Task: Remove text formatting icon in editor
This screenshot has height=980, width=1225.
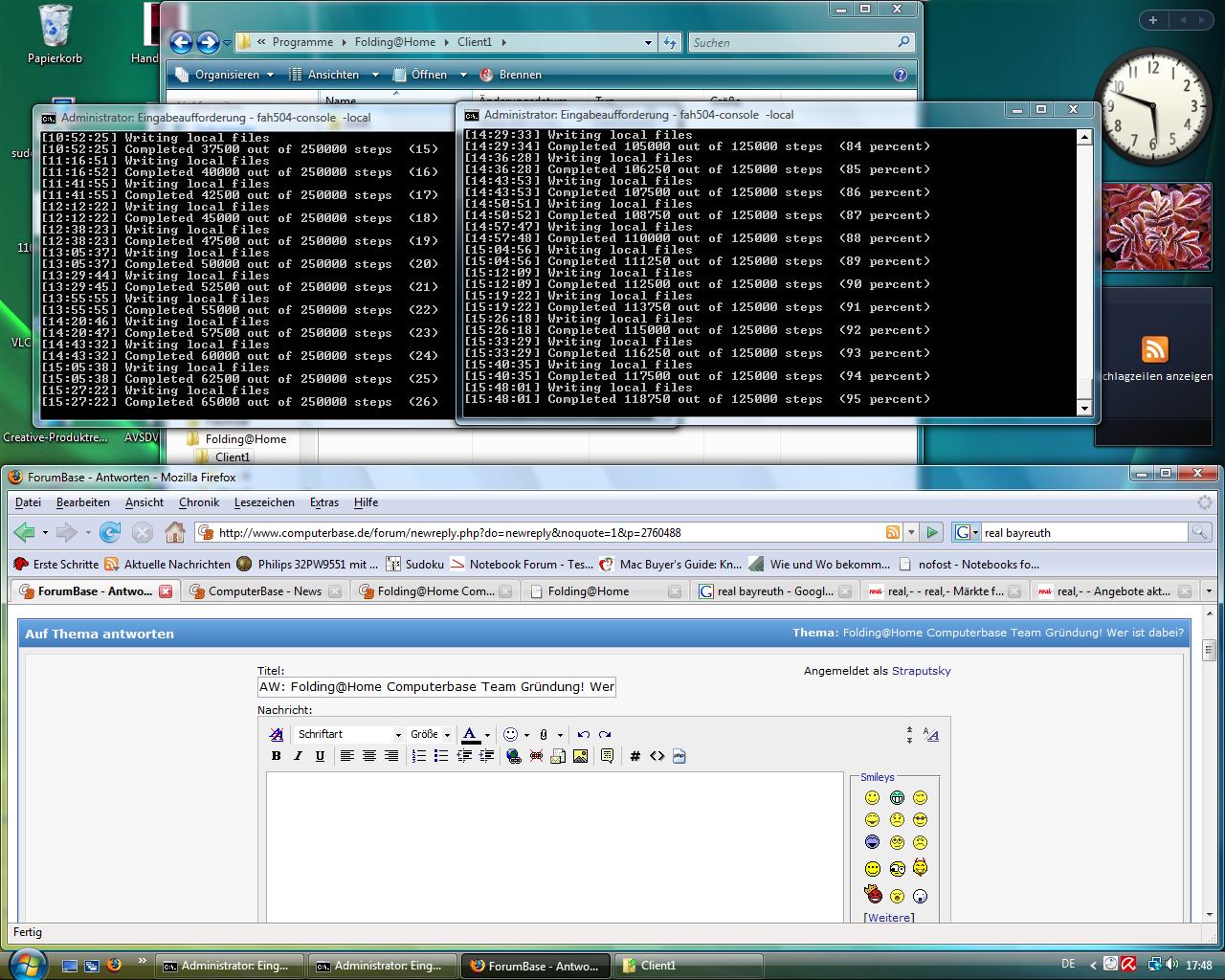Action: point(277,734)
